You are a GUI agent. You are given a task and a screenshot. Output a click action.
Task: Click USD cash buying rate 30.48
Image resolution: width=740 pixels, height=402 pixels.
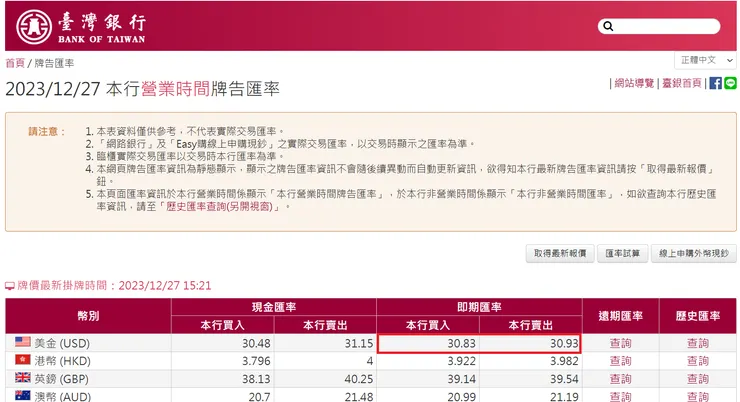coord(256,343)
